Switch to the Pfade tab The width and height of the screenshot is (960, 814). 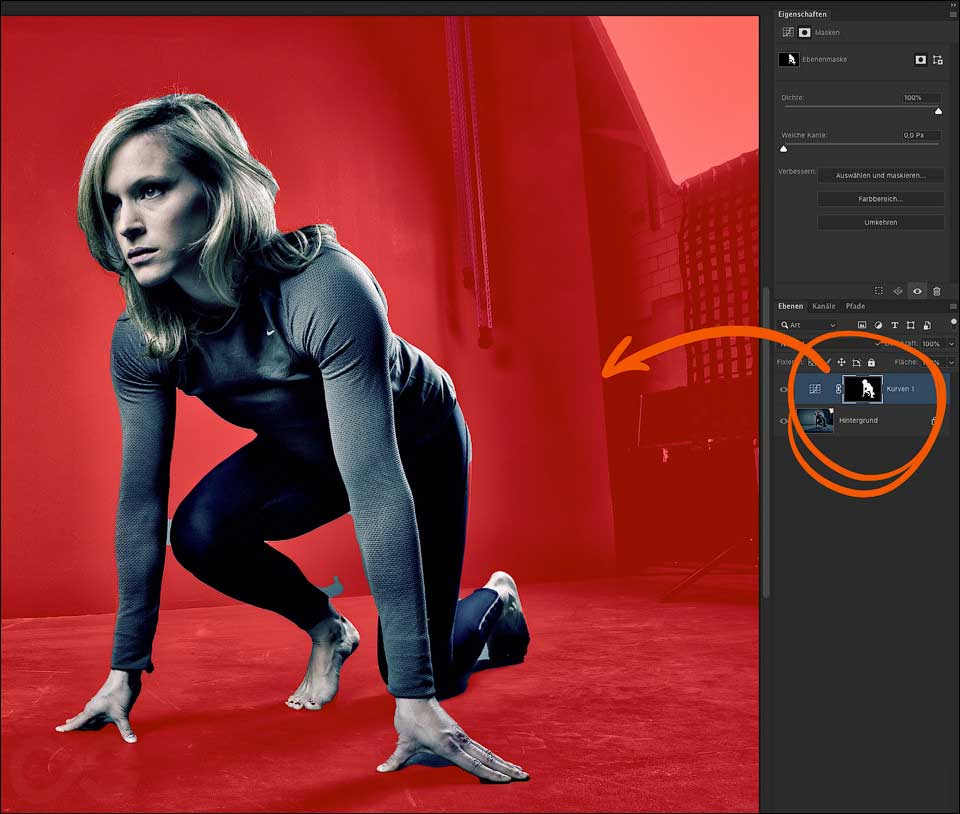[x=855, y=306]
